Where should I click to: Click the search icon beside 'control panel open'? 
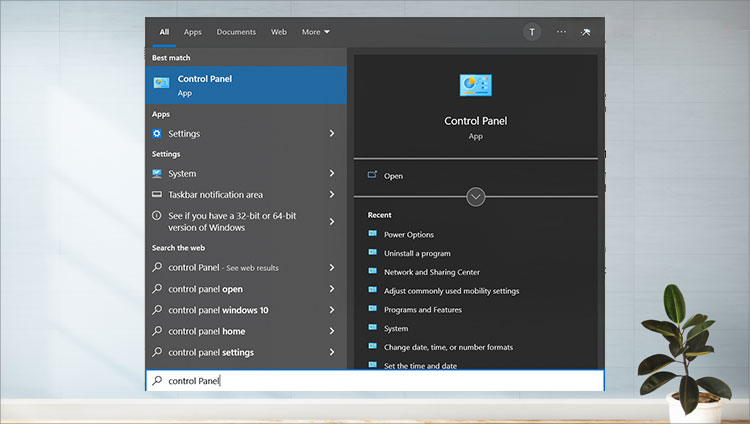click(157, 289)
